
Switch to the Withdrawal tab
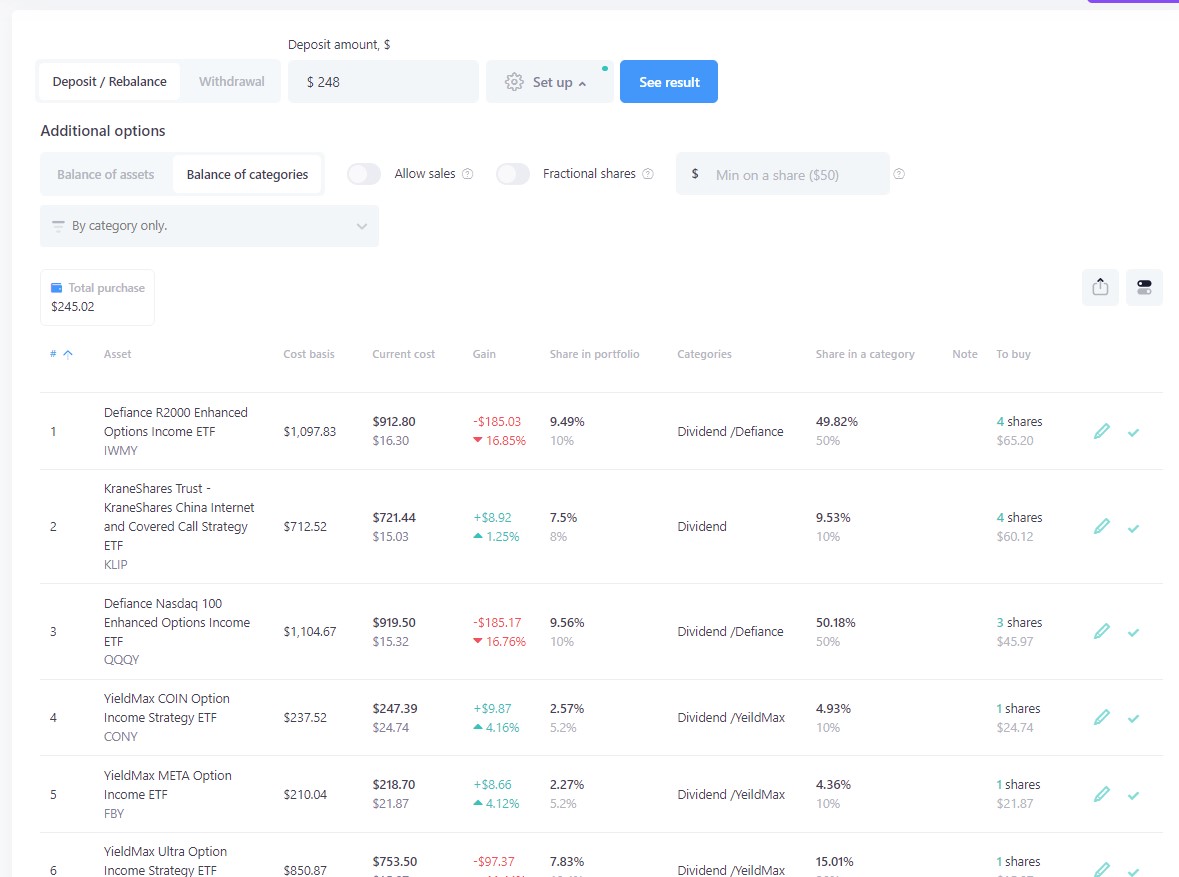(232, 81)
